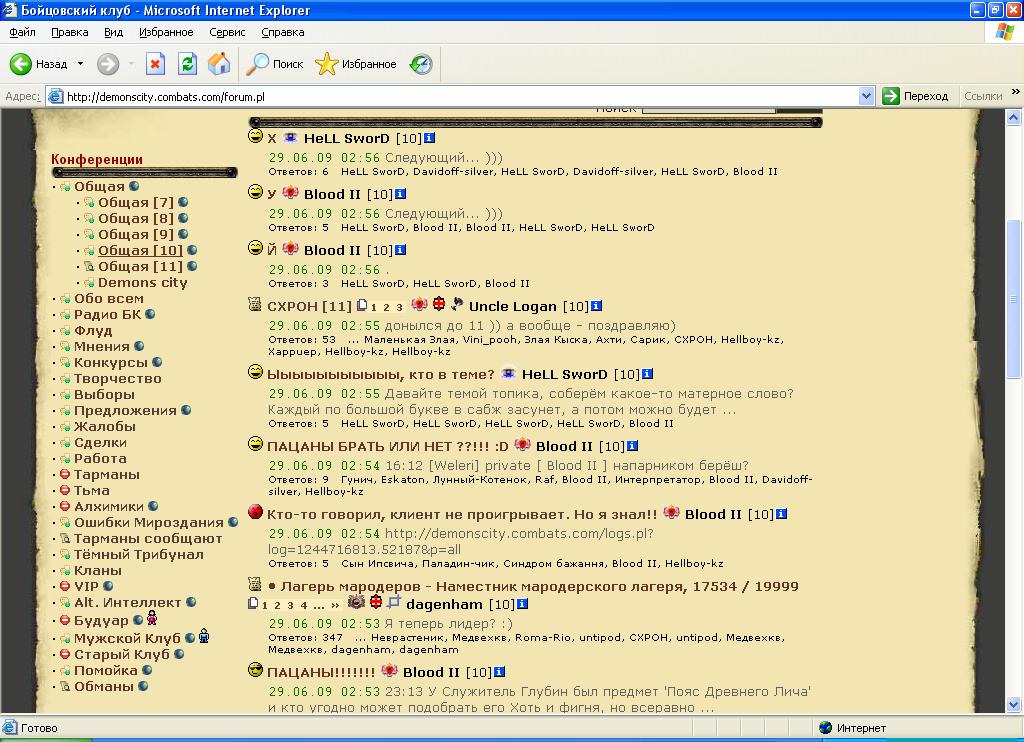The image size is (1024, 742).
Task: Click the Back arrow icon in toolbar
Action: (x=20, y=64)
